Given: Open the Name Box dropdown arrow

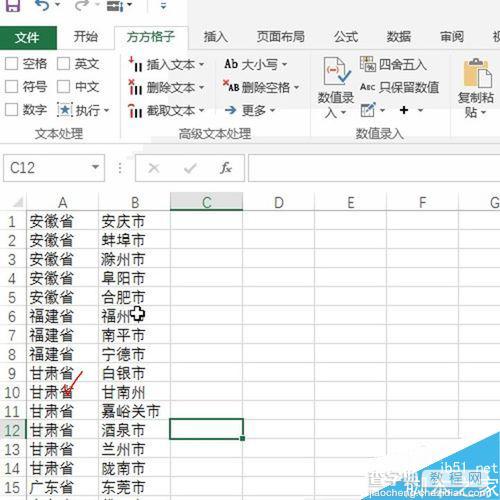Looking at the screenshot, I should tap(95, 167).
